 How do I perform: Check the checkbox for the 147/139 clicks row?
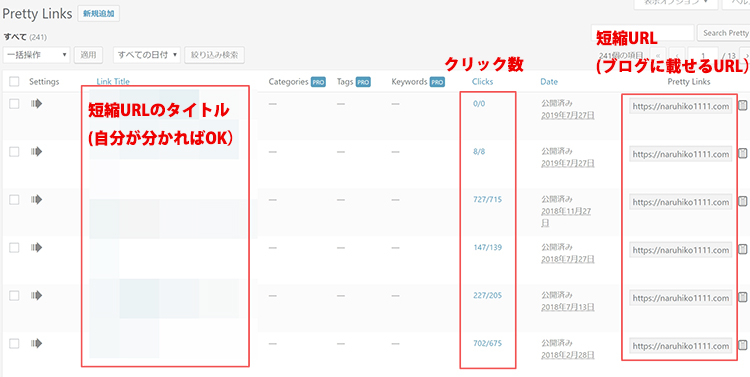click(14, 247)
